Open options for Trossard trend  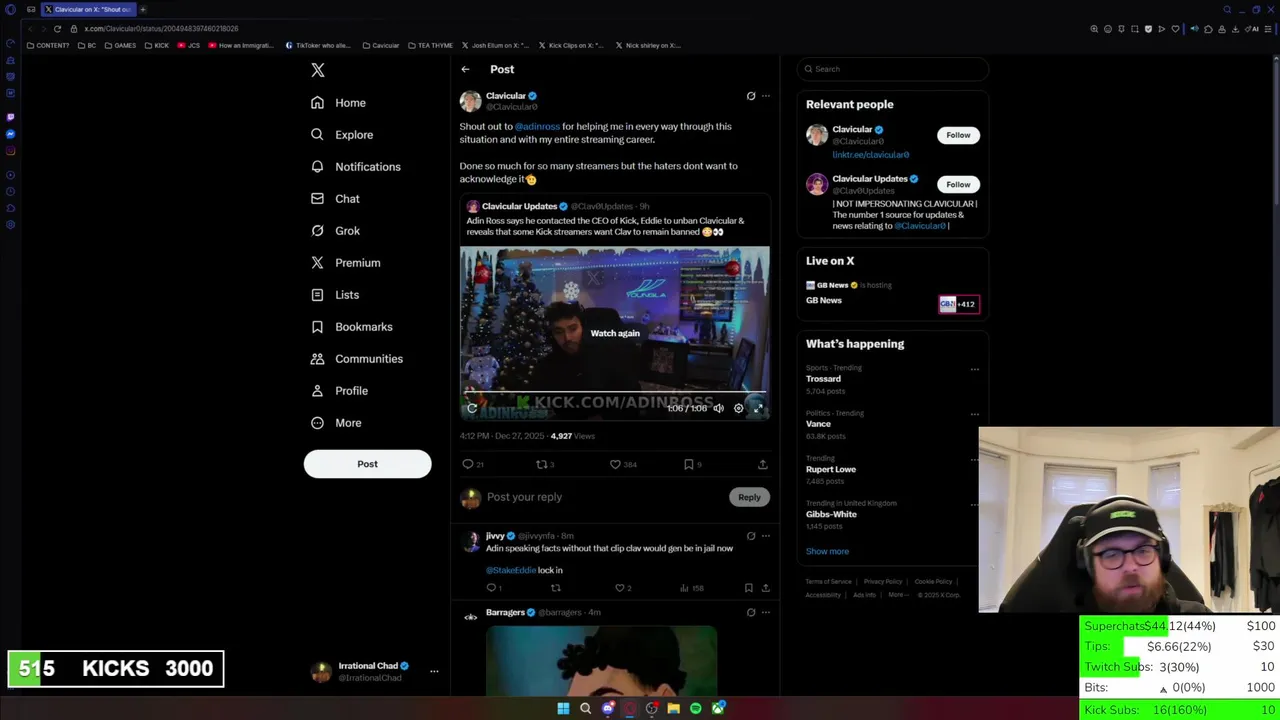click(x=975, y=369)
